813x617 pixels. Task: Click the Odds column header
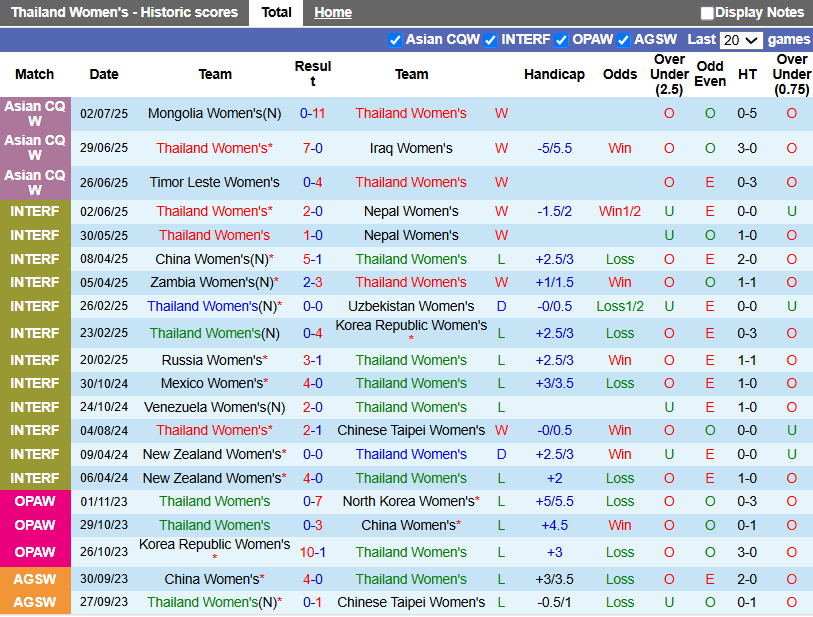point(620,75)
